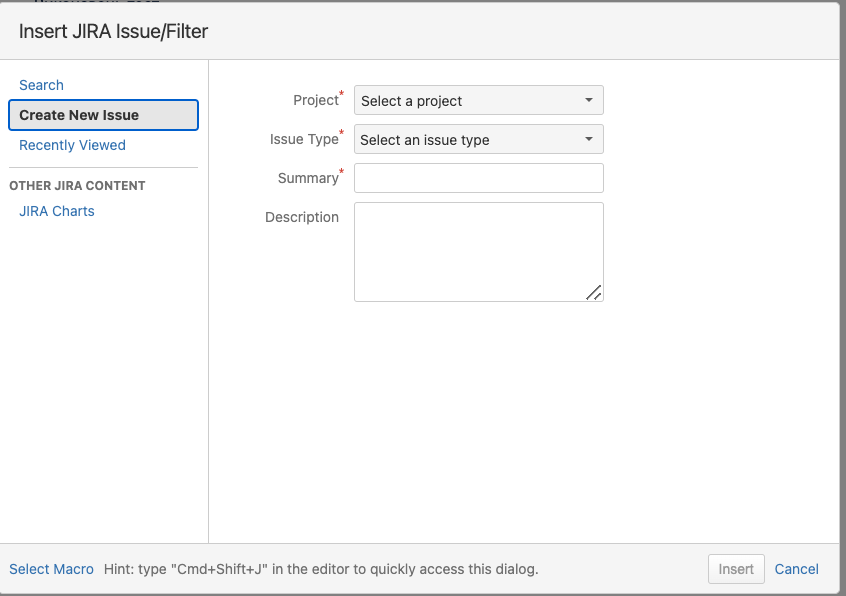This screenshot has height=596, width=846.
Task: Cancel the Insert JIRA Issue dialog
Action: pos(796,569)
